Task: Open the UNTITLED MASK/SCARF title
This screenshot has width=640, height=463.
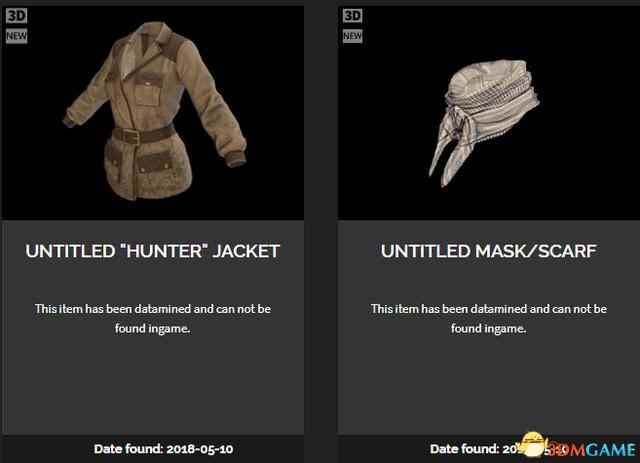Action: 489,251
